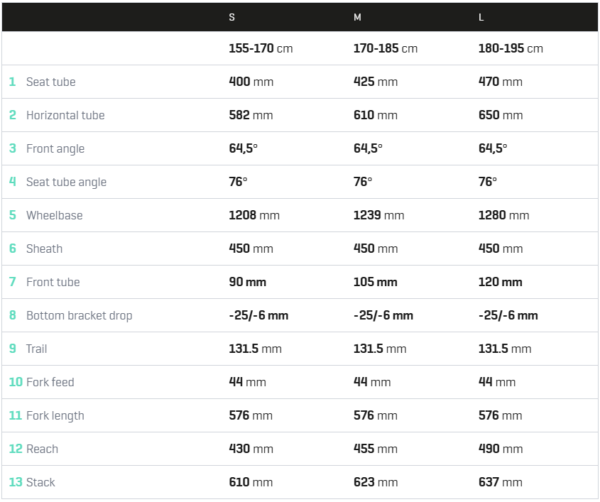This screenshot has height=502, width=600.
Task: Click the Seat tube angle label
Action: point(66,182)
